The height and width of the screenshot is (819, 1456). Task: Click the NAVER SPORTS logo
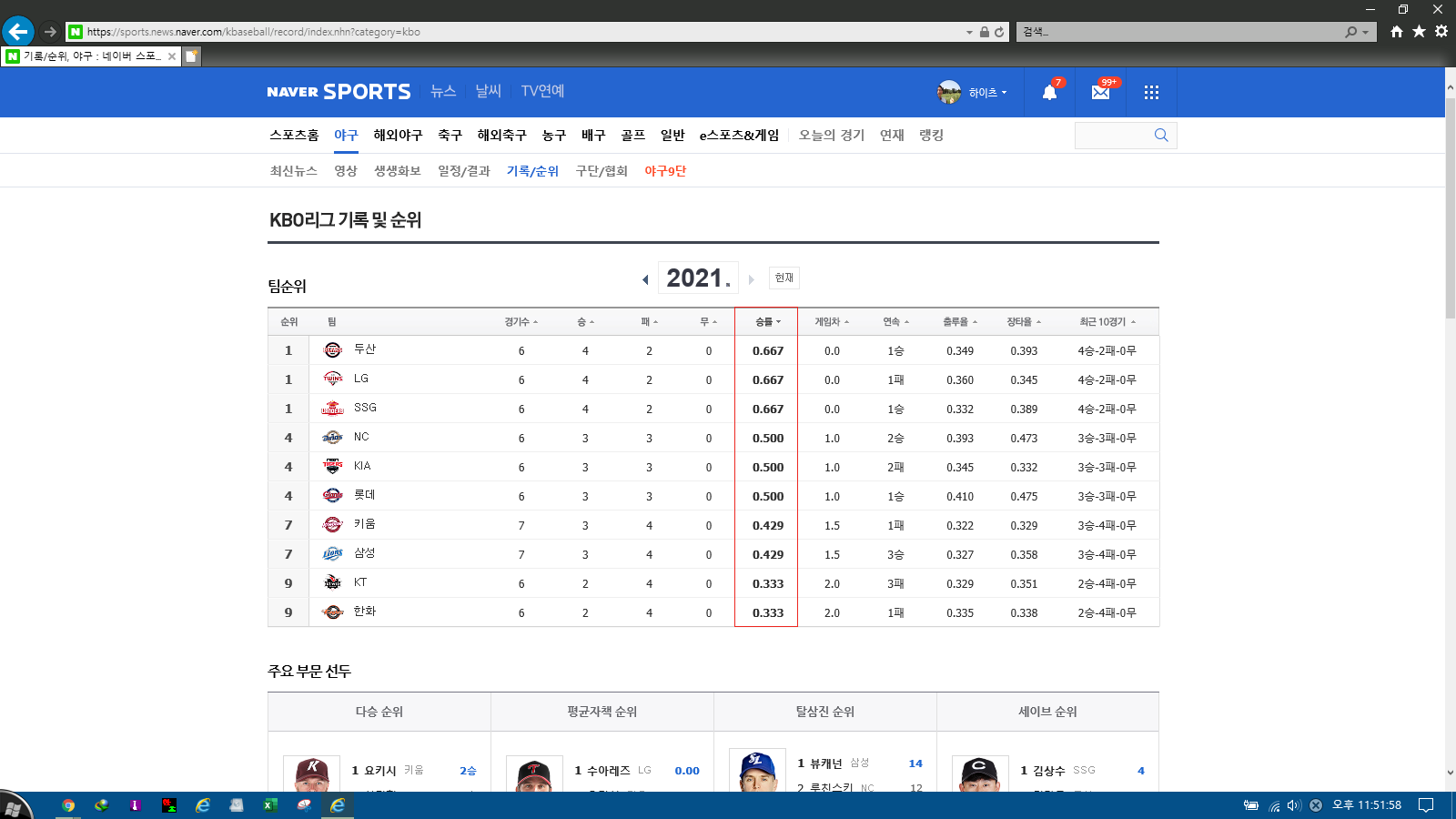pos(339,92)
